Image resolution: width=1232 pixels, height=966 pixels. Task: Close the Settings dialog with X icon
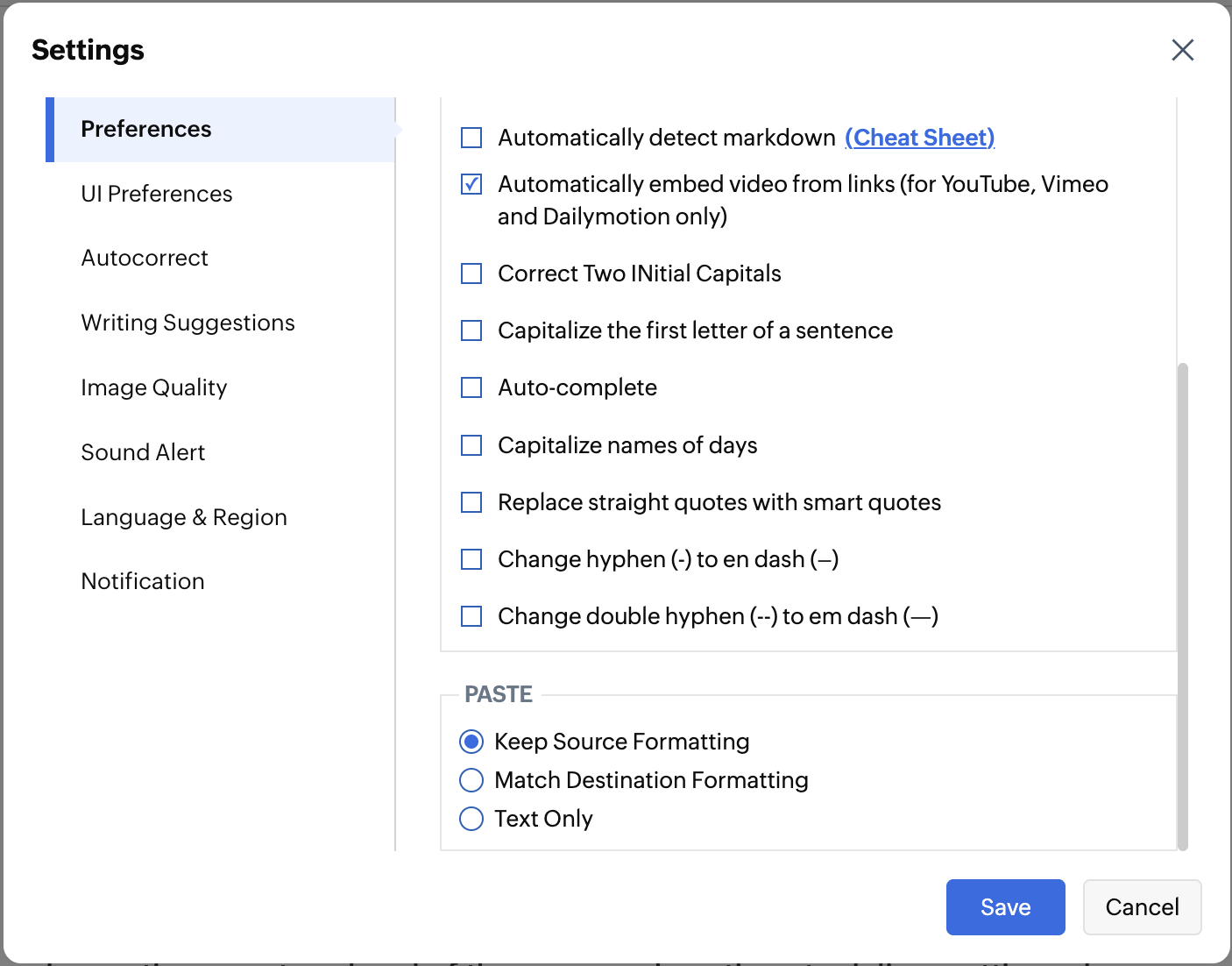1182,50
